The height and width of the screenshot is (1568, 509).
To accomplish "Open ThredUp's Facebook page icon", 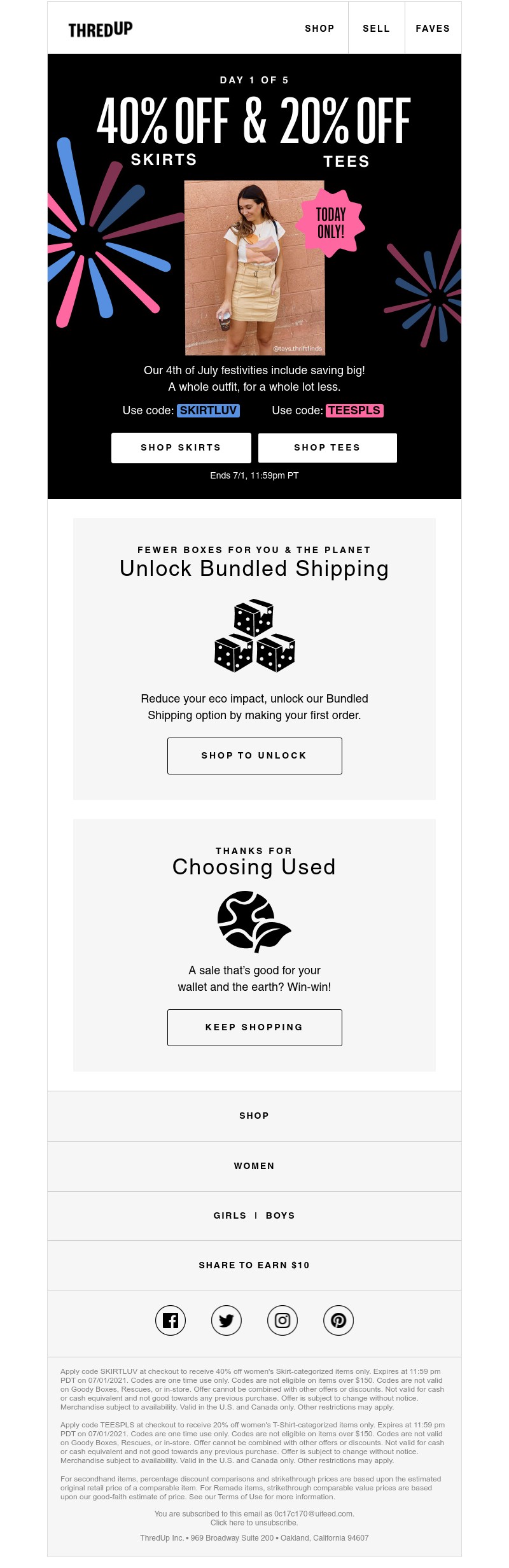I will tap(171, 1320).
